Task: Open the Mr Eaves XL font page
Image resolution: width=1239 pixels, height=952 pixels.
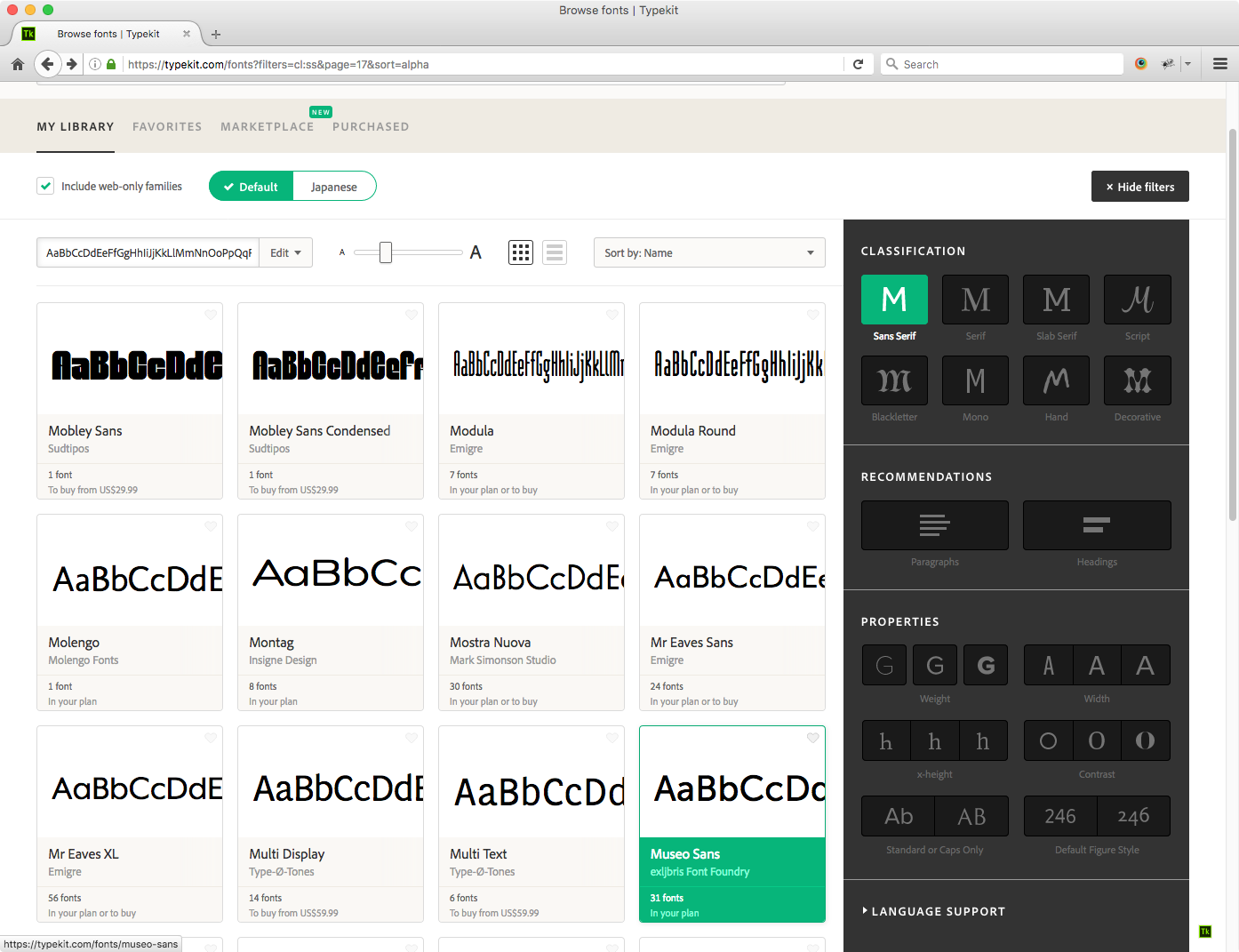Action: [130, 824]
